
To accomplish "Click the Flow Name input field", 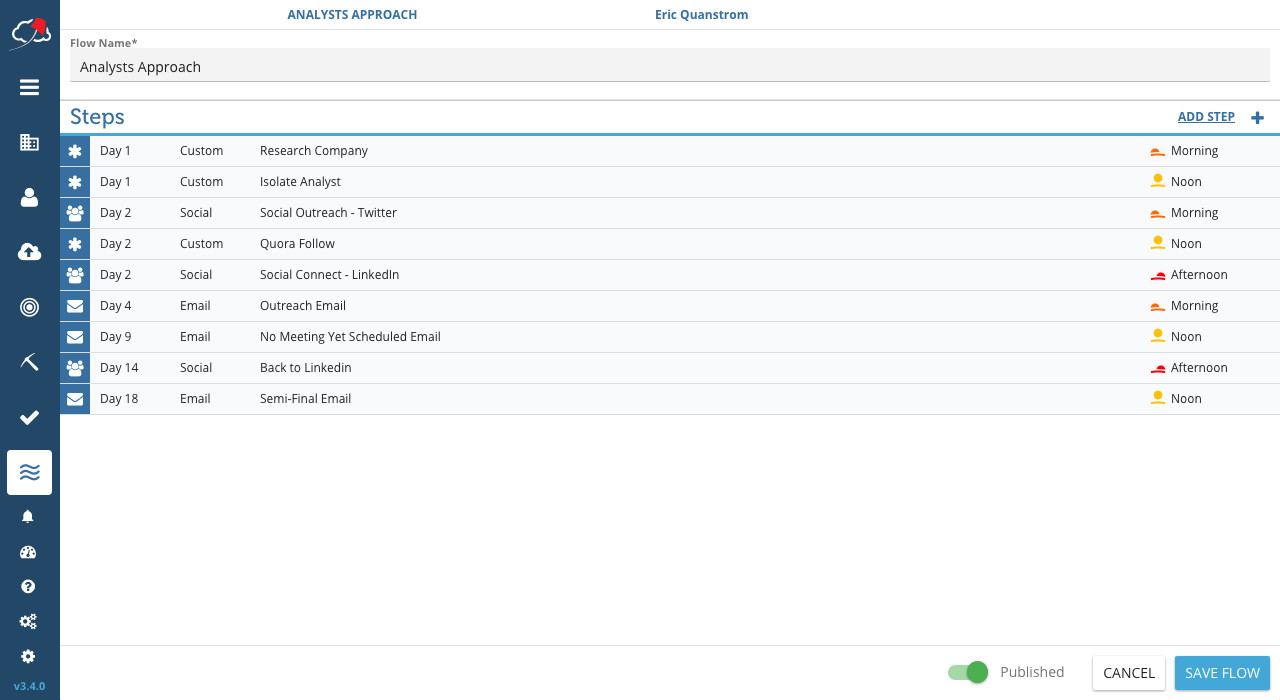I will 670,67.
